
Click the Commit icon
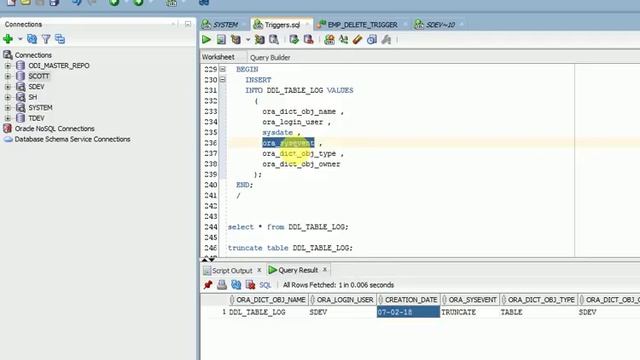pos(294,40)
